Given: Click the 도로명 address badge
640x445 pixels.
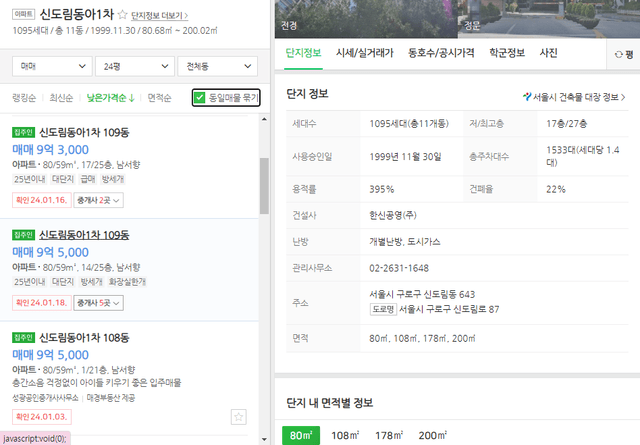Looking at the screenshot, I should [x=383, y=309].
